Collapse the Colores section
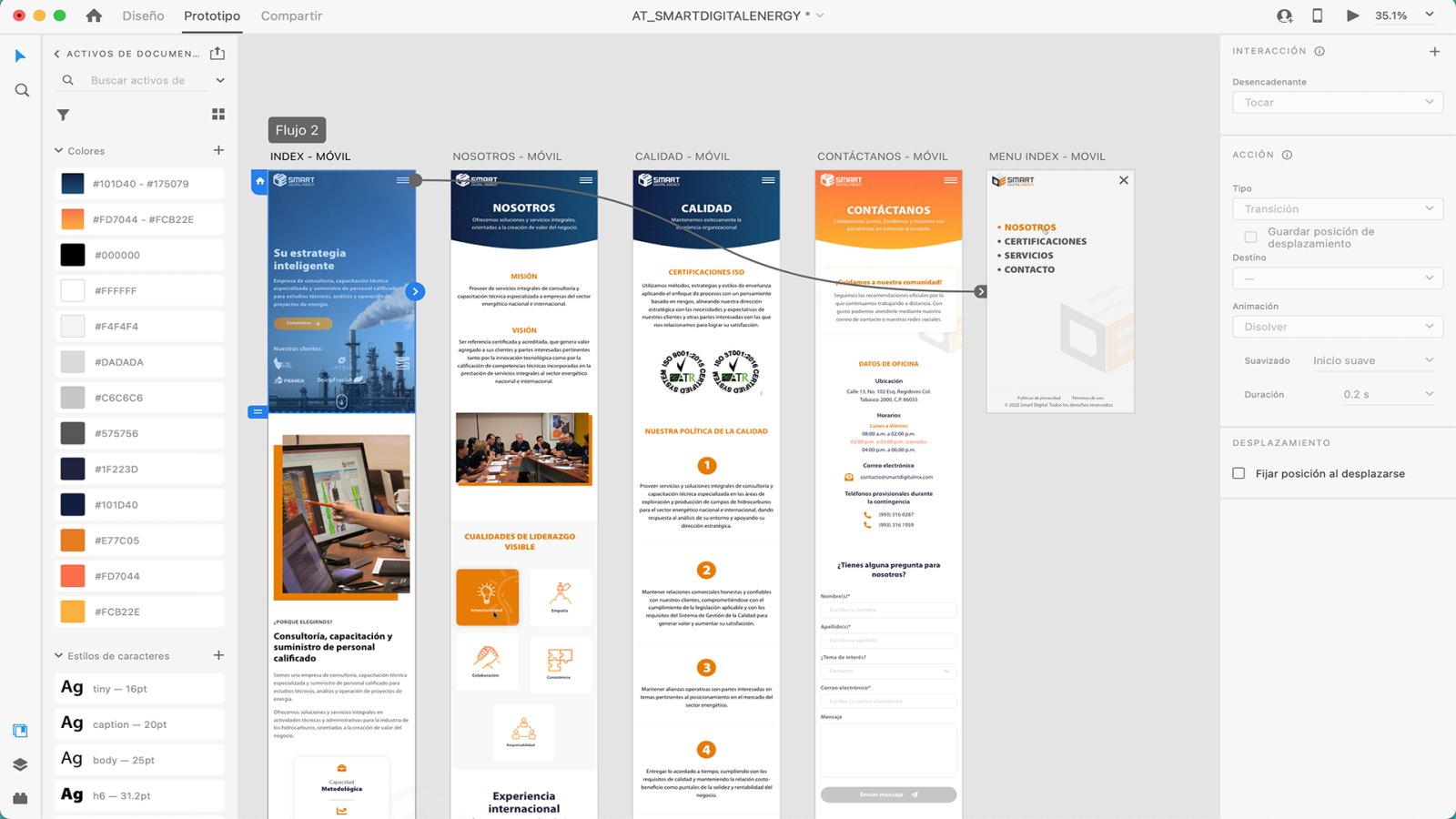The width and height of the screenshot is (1456, 819). click(59, 151)
